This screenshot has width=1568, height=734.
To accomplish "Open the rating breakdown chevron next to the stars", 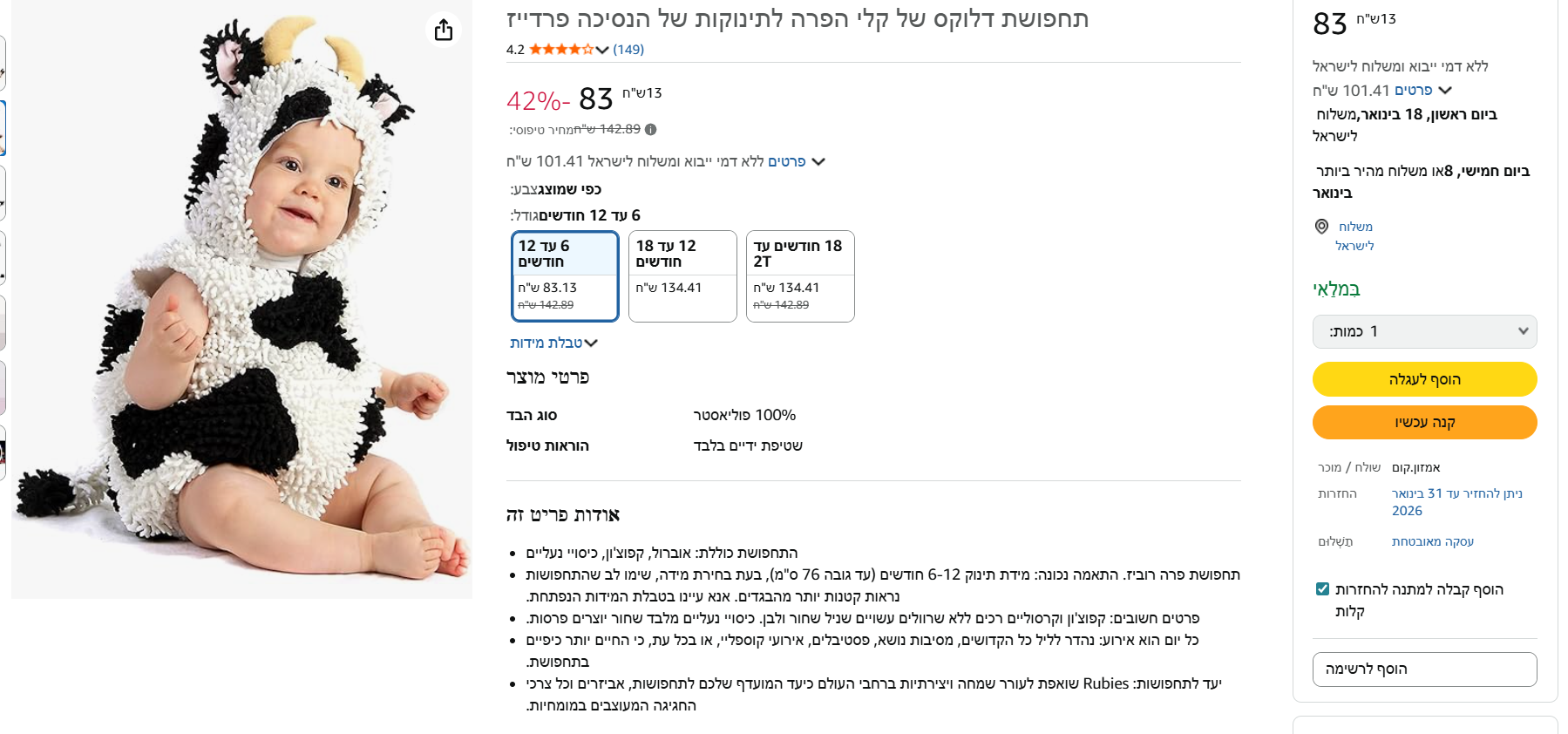I will click(602, 50).
